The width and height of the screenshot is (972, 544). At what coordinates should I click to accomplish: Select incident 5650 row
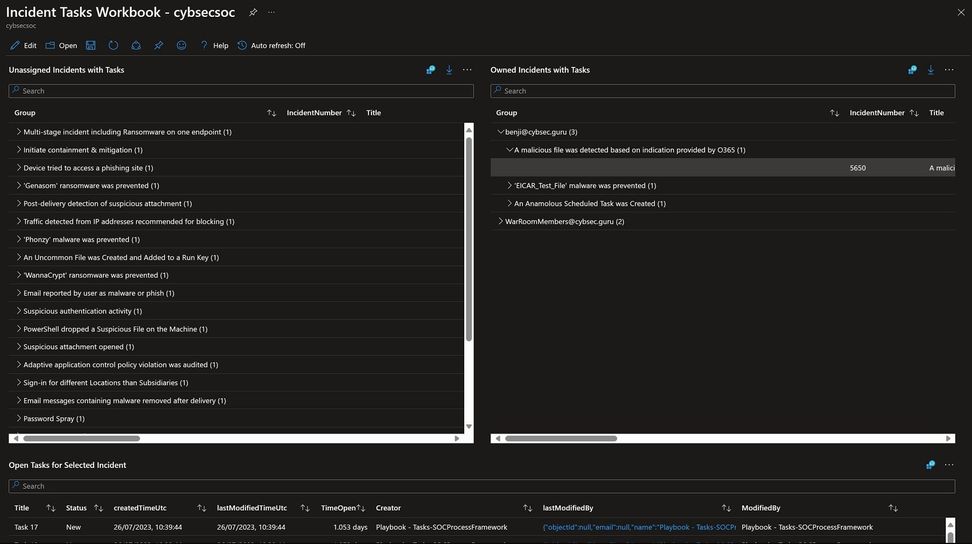(x=723, y=167)
